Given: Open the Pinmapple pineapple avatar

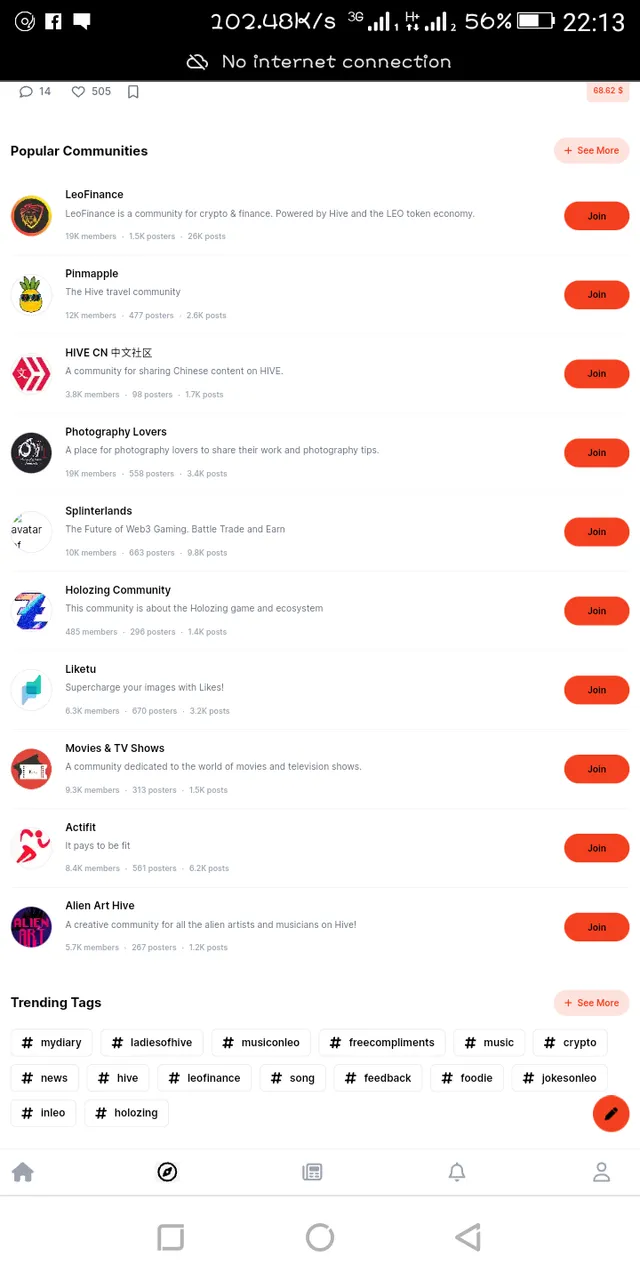Looking at the screenshot, I should pyautogui.click(x=31, y=295).
